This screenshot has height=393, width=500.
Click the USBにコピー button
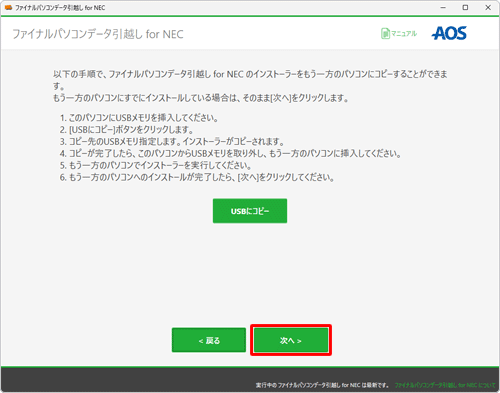[x=250, y=211]
